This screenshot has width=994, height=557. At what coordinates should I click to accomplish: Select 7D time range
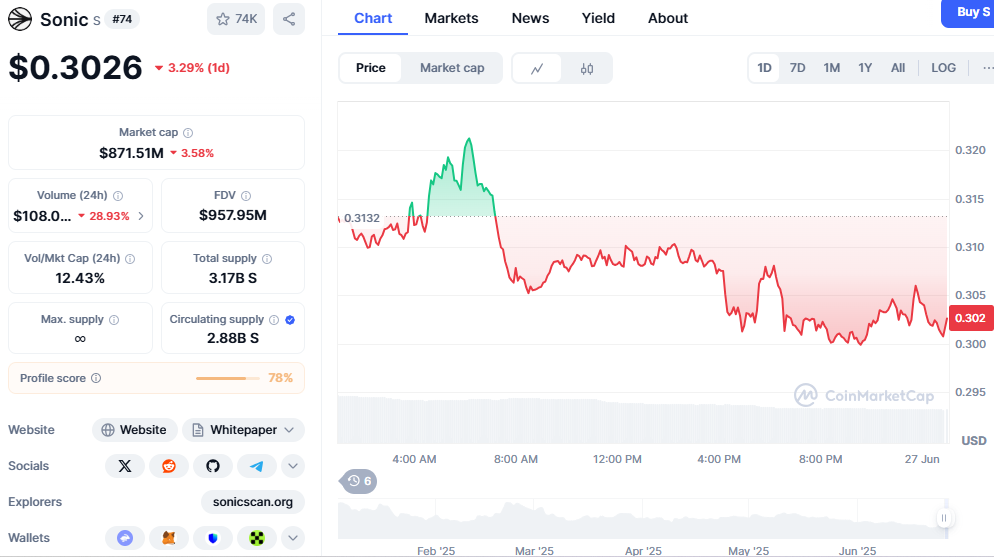point(797,68)
